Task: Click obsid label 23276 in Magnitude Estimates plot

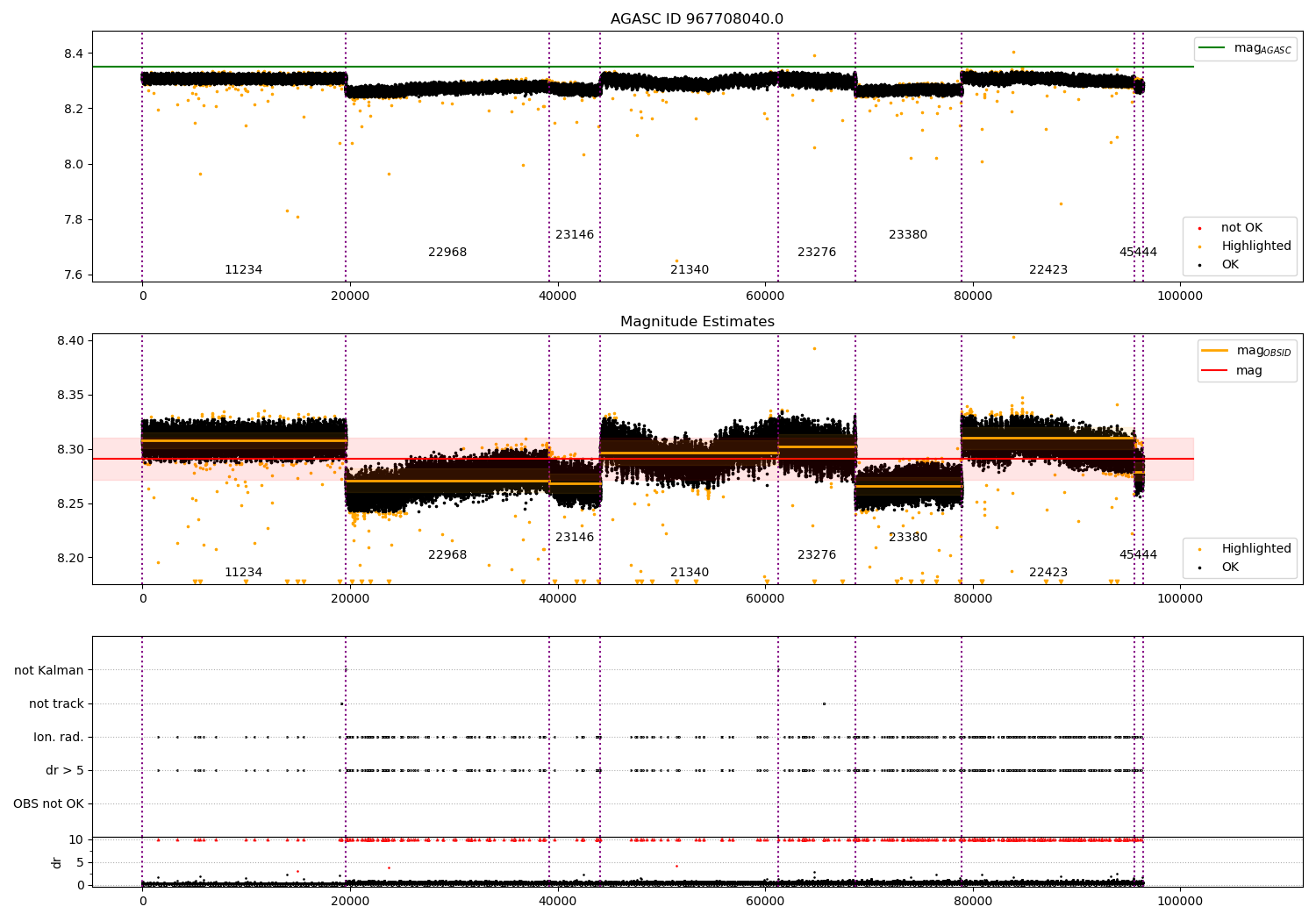Action: tap(817, 555)
